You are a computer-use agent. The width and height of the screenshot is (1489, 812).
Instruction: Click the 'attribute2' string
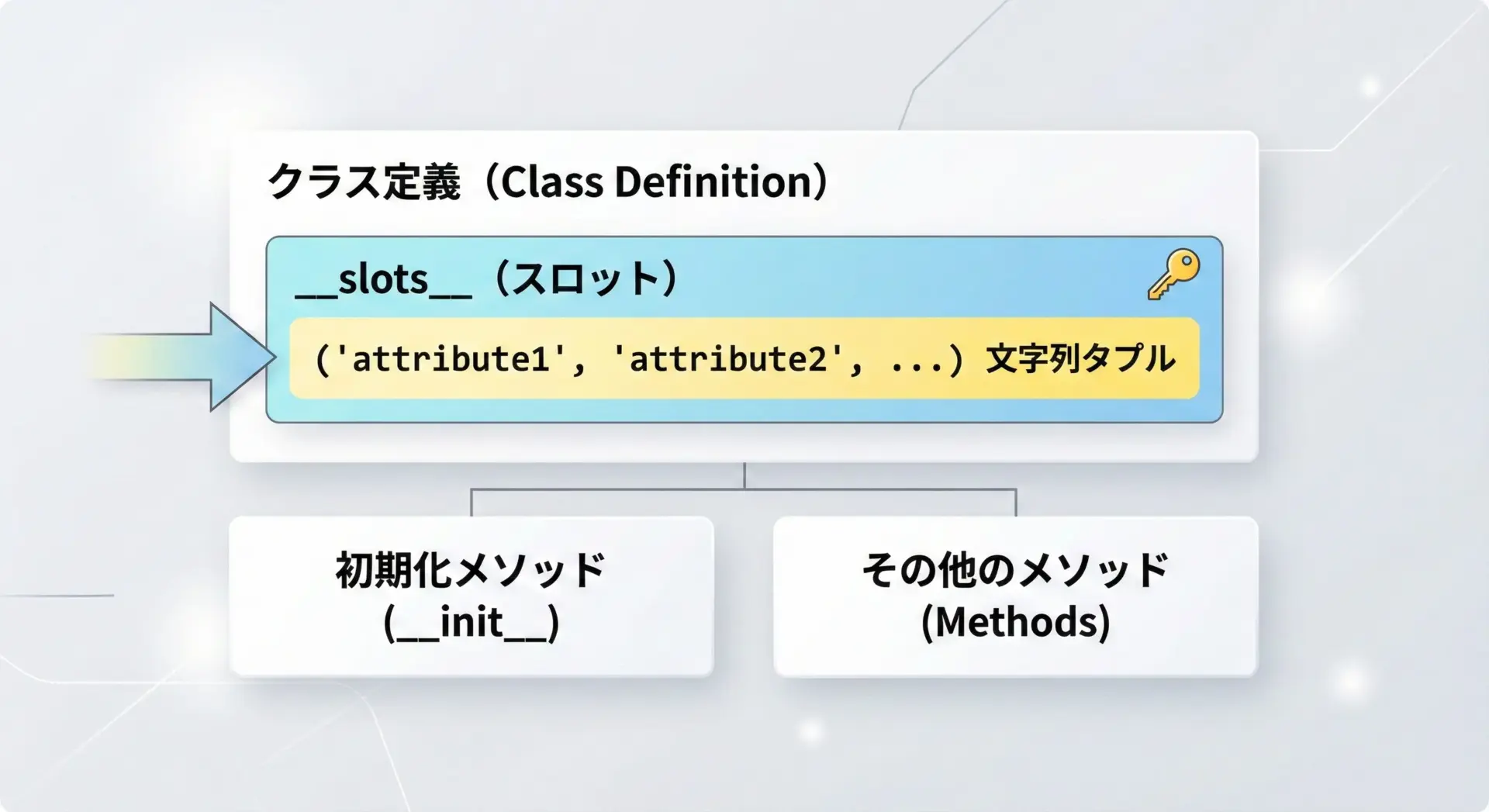pos(727,359)
